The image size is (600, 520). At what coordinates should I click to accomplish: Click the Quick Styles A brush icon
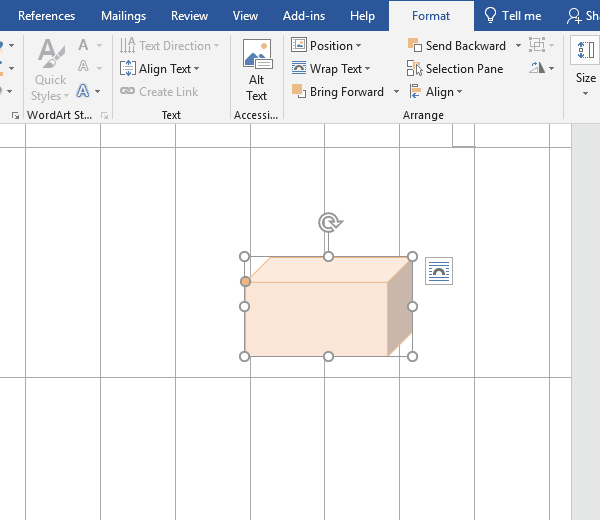(51, 53)
